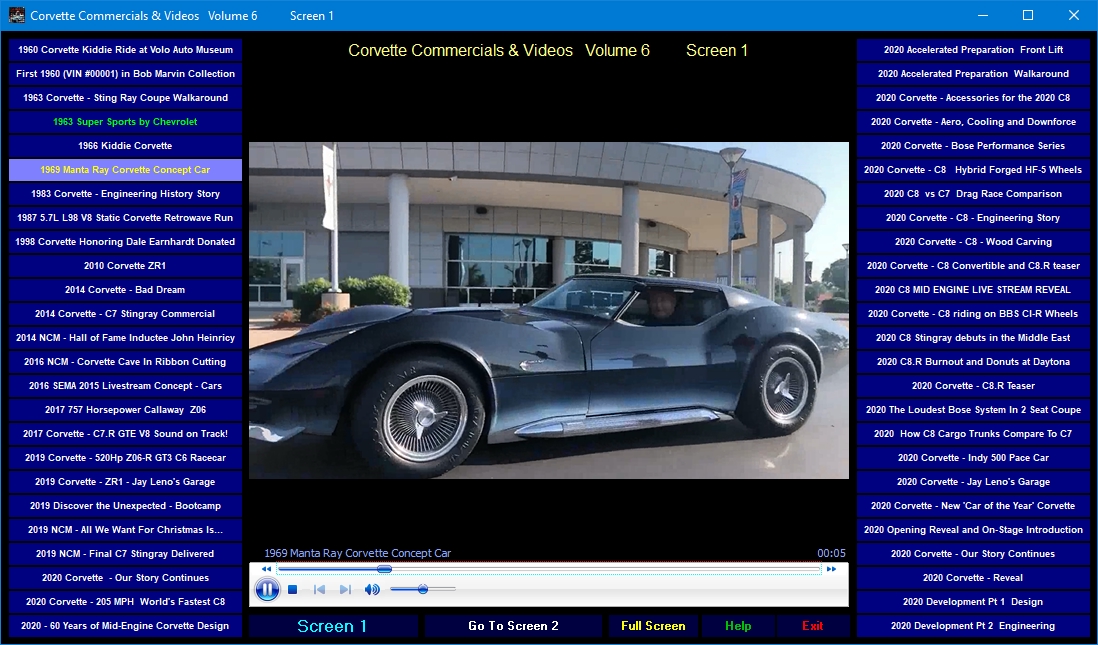Play 2020 How C8 Cargo Trunks Compare To C7
The width and height of the screenshot is (1098, 645).
[973, 434]
